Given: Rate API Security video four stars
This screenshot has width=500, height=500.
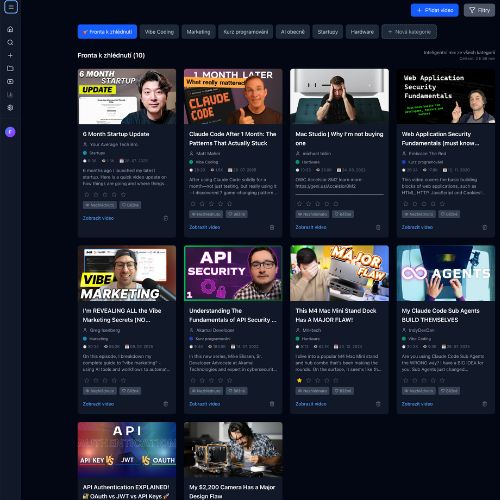Looking at the screenshot, I should click(220, 380).
